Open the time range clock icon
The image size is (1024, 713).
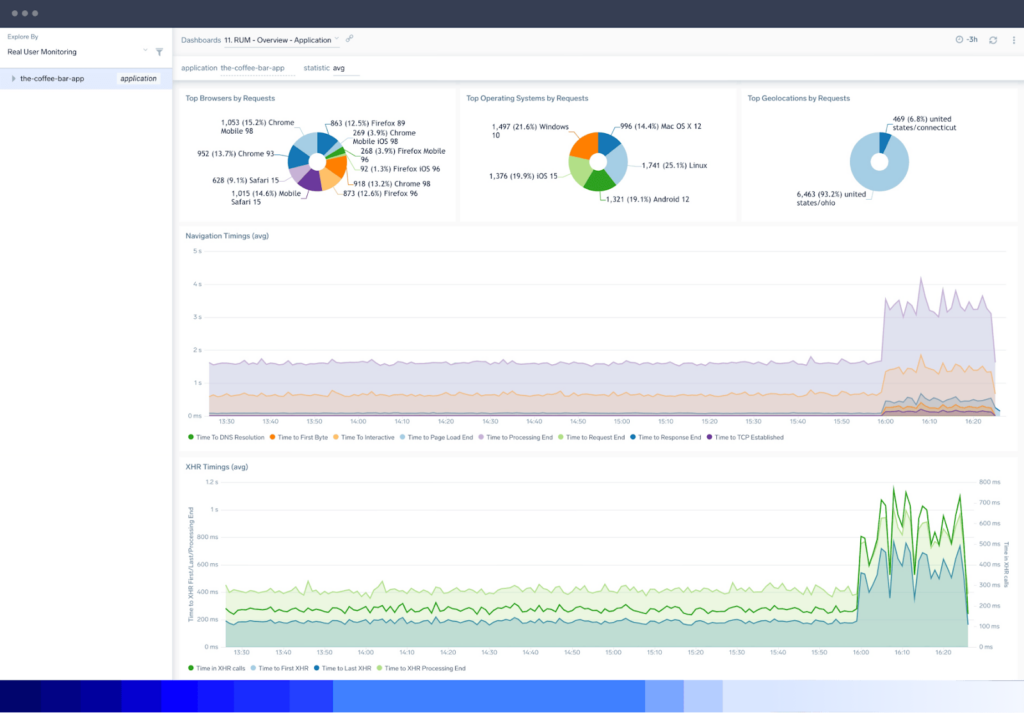tap(958, 40)
